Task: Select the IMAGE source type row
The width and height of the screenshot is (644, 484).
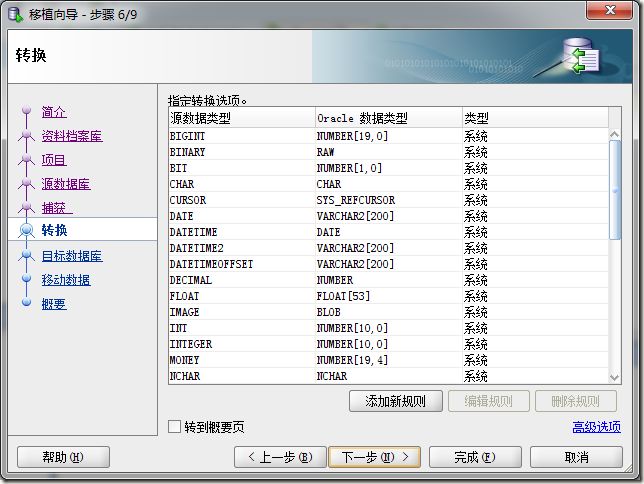Action: [389, 312]
